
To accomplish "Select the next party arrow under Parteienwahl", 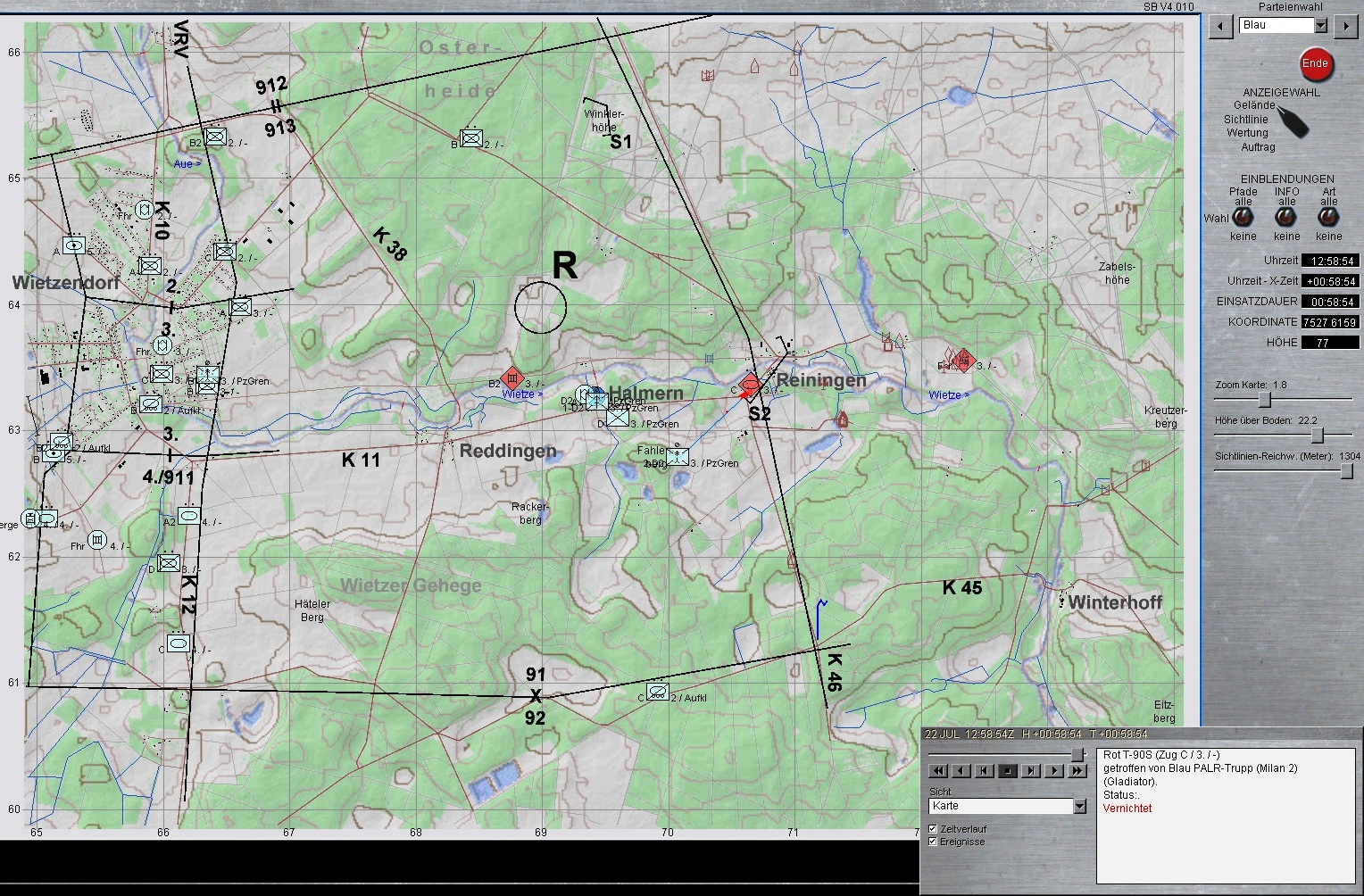I will coord(1344,26).
